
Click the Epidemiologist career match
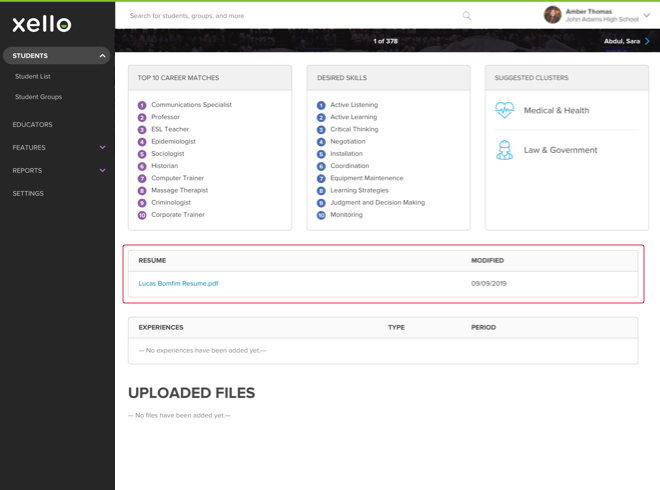point(173,142)
